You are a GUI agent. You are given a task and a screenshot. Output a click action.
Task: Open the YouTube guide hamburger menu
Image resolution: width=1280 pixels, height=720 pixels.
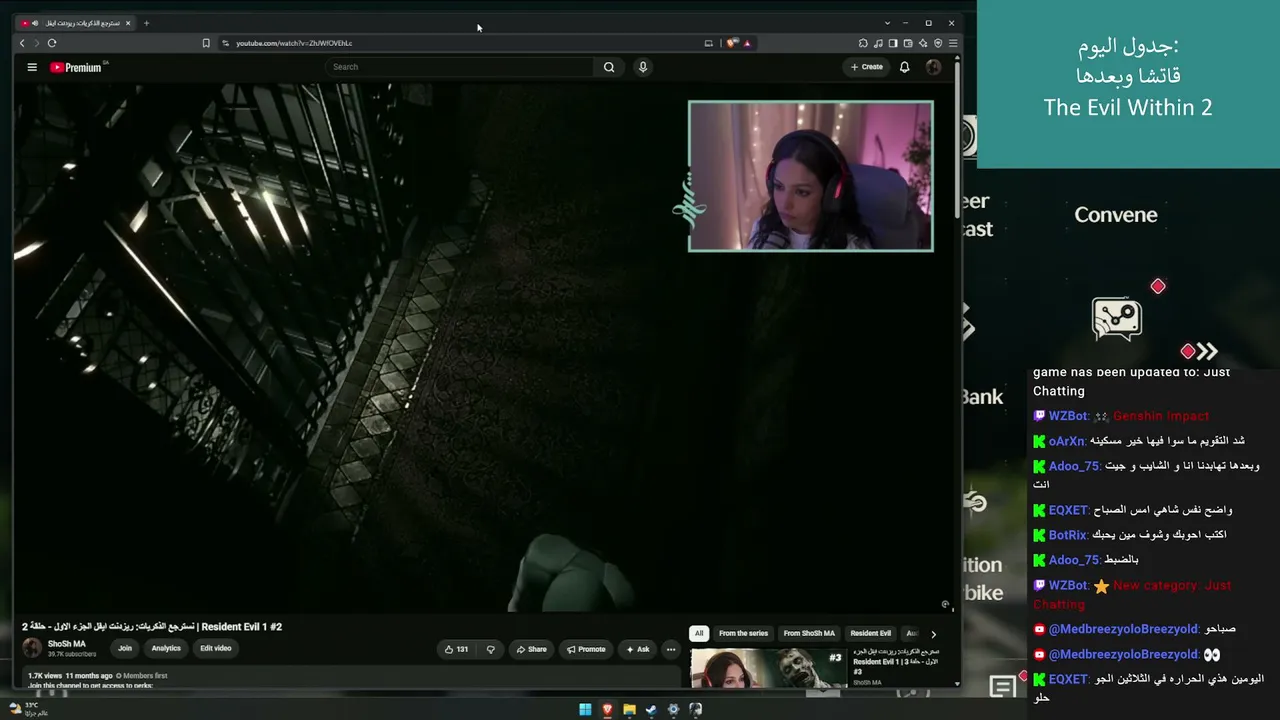[x=32, y=67]
